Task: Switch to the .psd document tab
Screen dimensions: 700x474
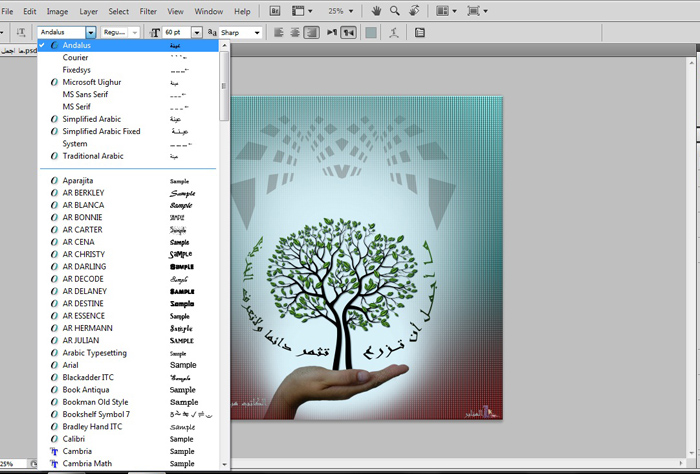Action: 19,50
